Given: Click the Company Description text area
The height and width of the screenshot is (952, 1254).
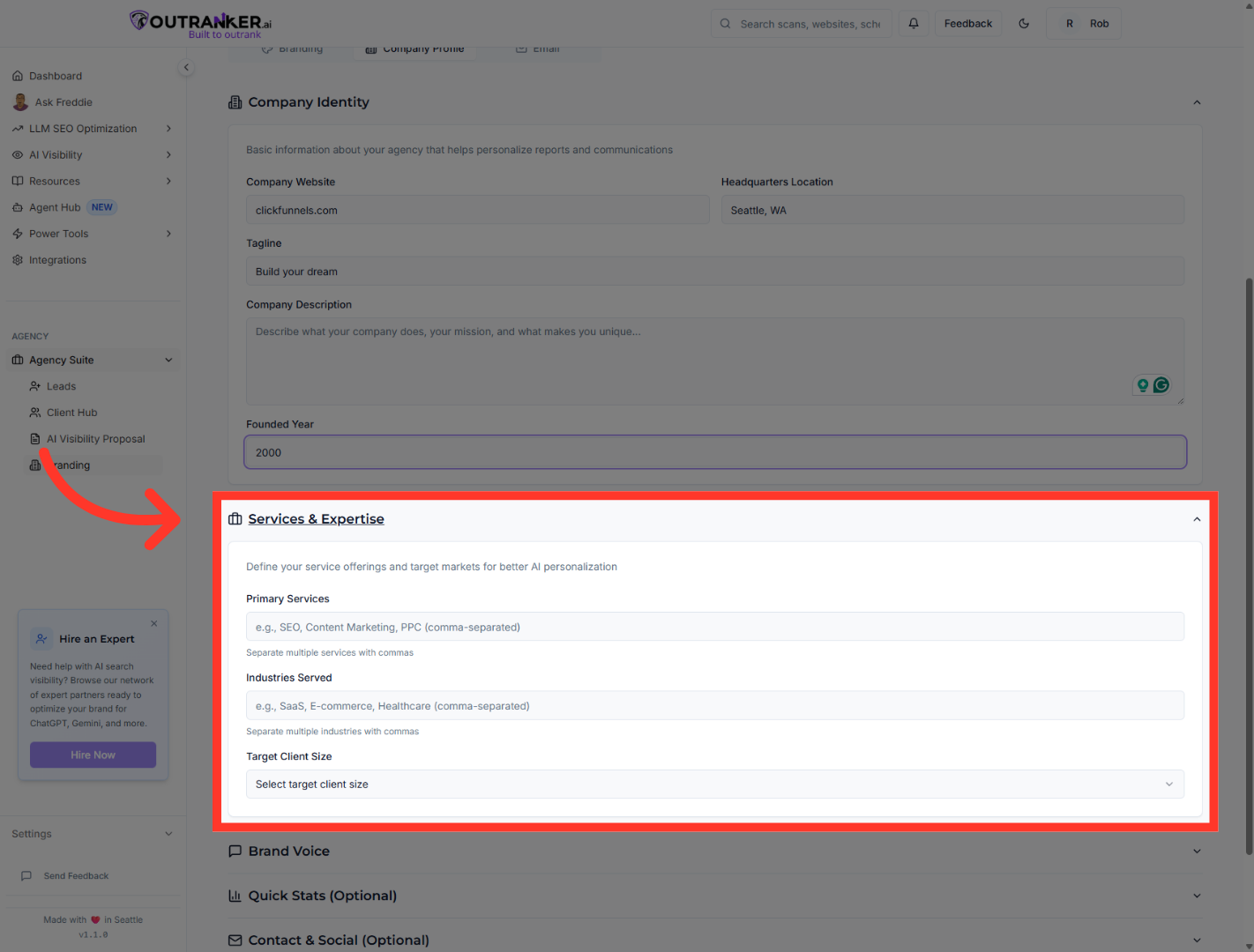Looking at the screenshot, I should (x=715, y=361).
